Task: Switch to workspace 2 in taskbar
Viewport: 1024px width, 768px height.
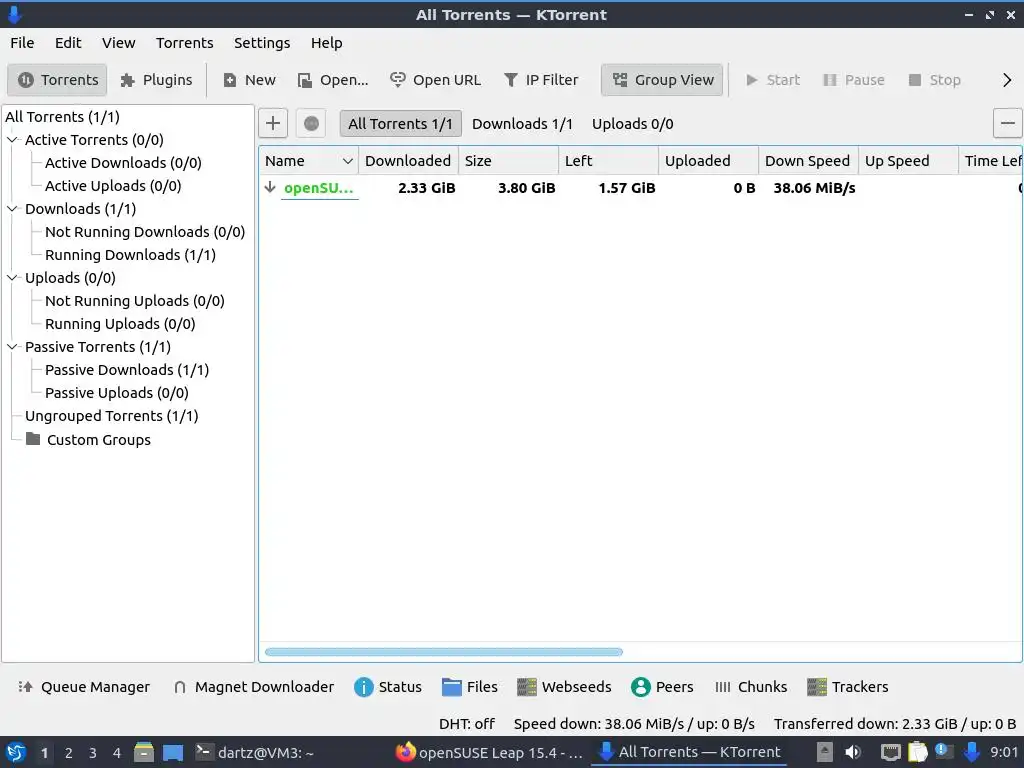Action: (x=69, y=753)
